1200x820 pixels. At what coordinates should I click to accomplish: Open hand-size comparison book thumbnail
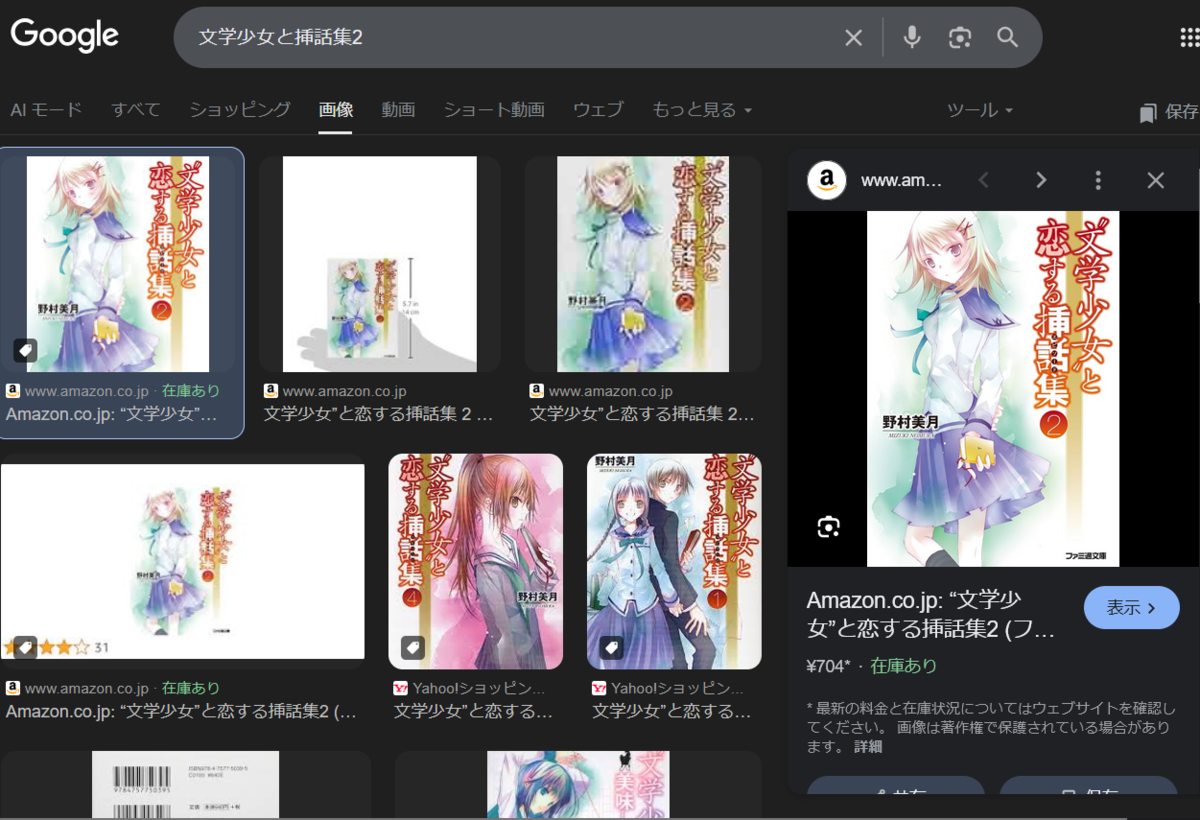(x=380, y=264)
